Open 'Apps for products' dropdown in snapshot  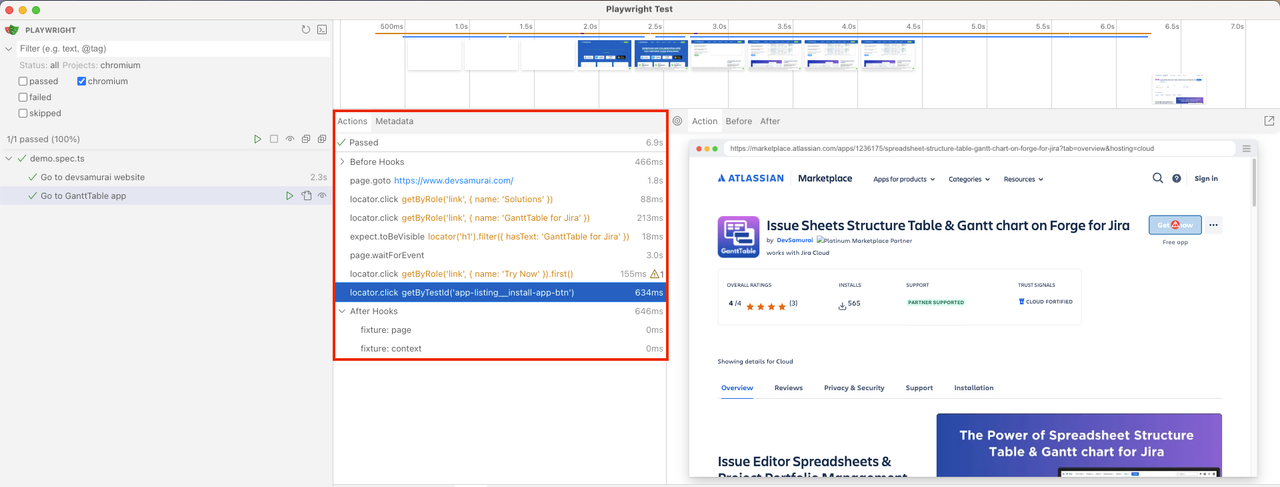[x=904, y=179]
